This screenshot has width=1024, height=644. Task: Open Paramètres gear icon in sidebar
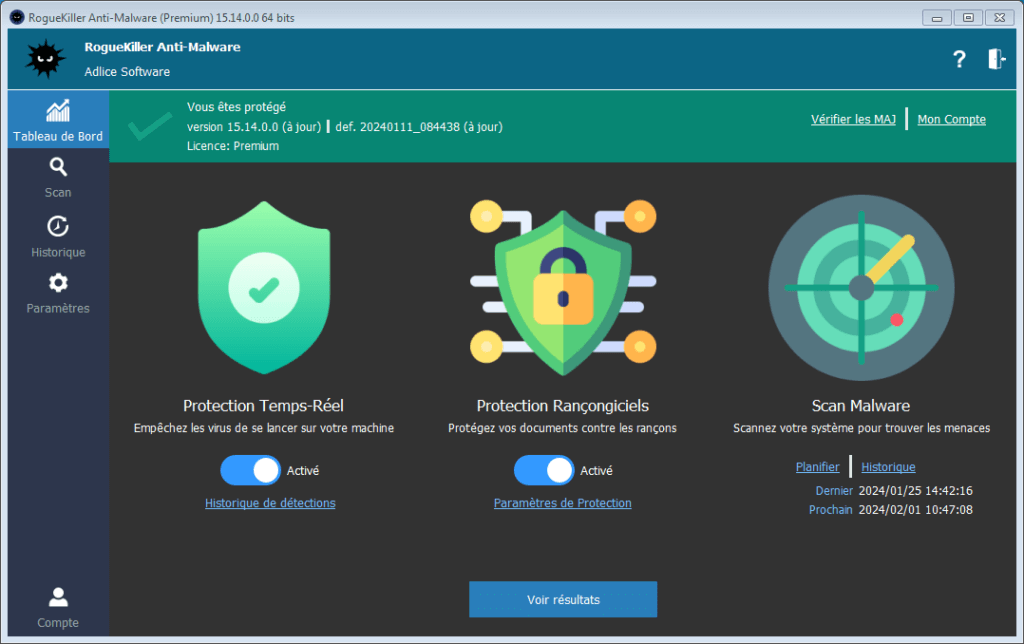click(58, 284)
